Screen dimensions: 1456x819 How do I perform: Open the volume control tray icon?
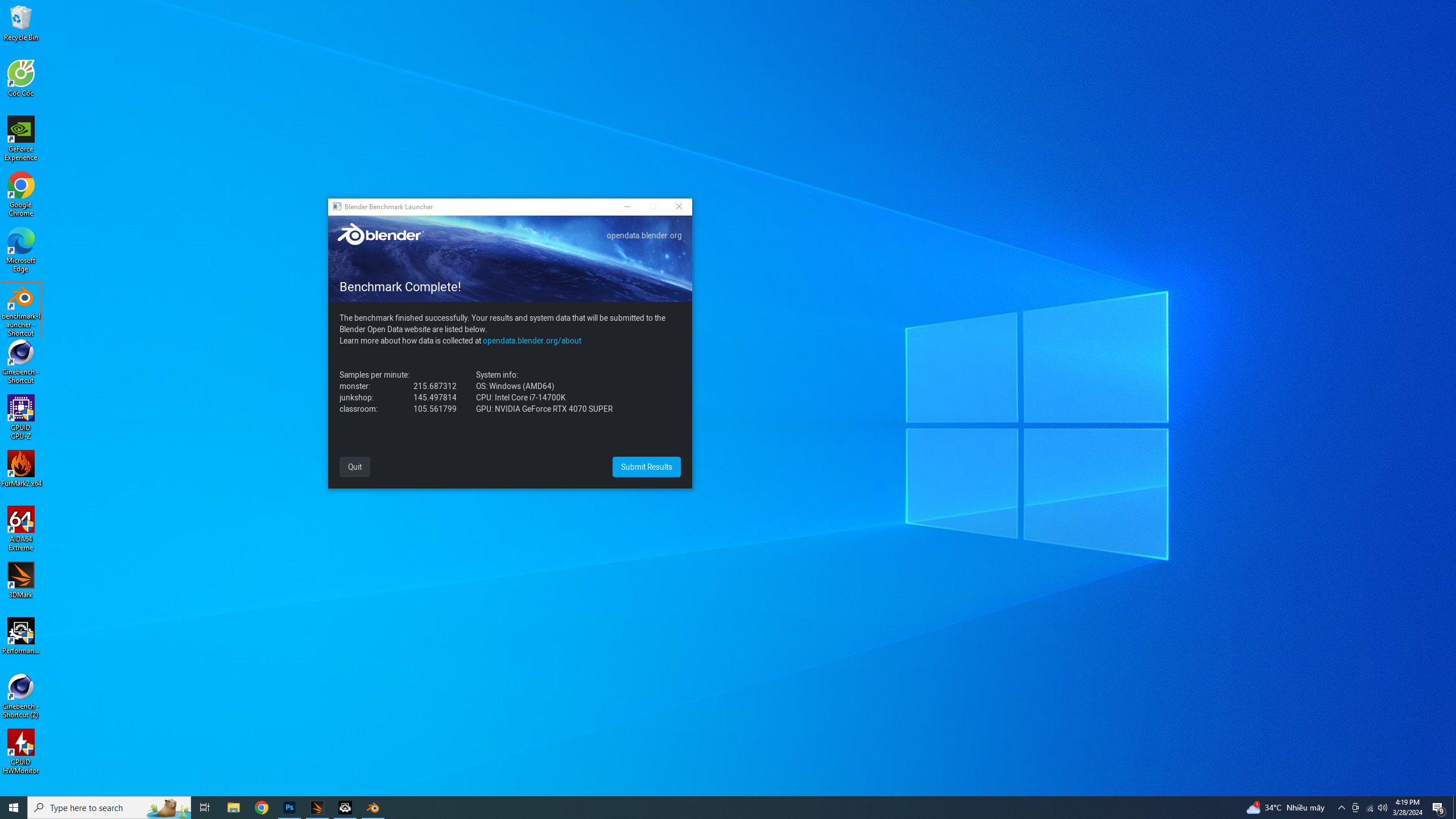pos(1383,808)
